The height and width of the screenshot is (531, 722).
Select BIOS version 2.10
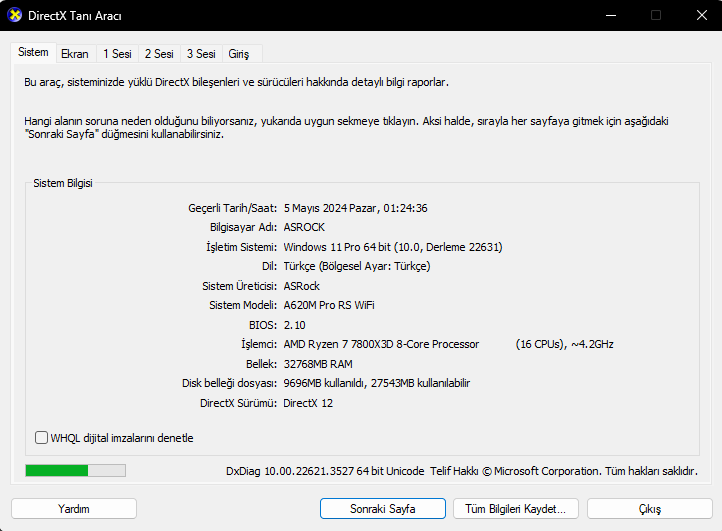295,325
